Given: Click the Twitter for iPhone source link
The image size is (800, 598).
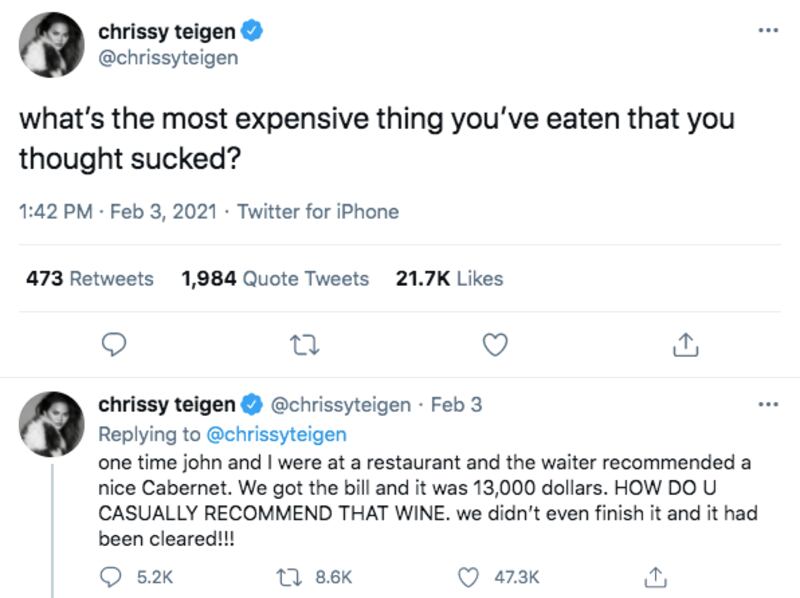Looking at the screenshot, I should pyautogui.click(x=318, y=212).
